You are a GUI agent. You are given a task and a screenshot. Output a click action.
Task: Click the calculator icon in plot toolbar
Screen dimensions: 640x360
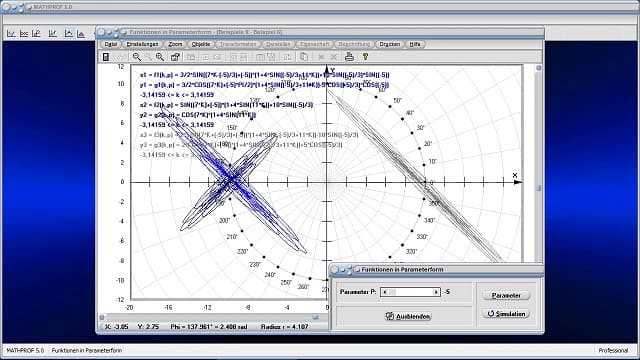(x=106, y=57)
